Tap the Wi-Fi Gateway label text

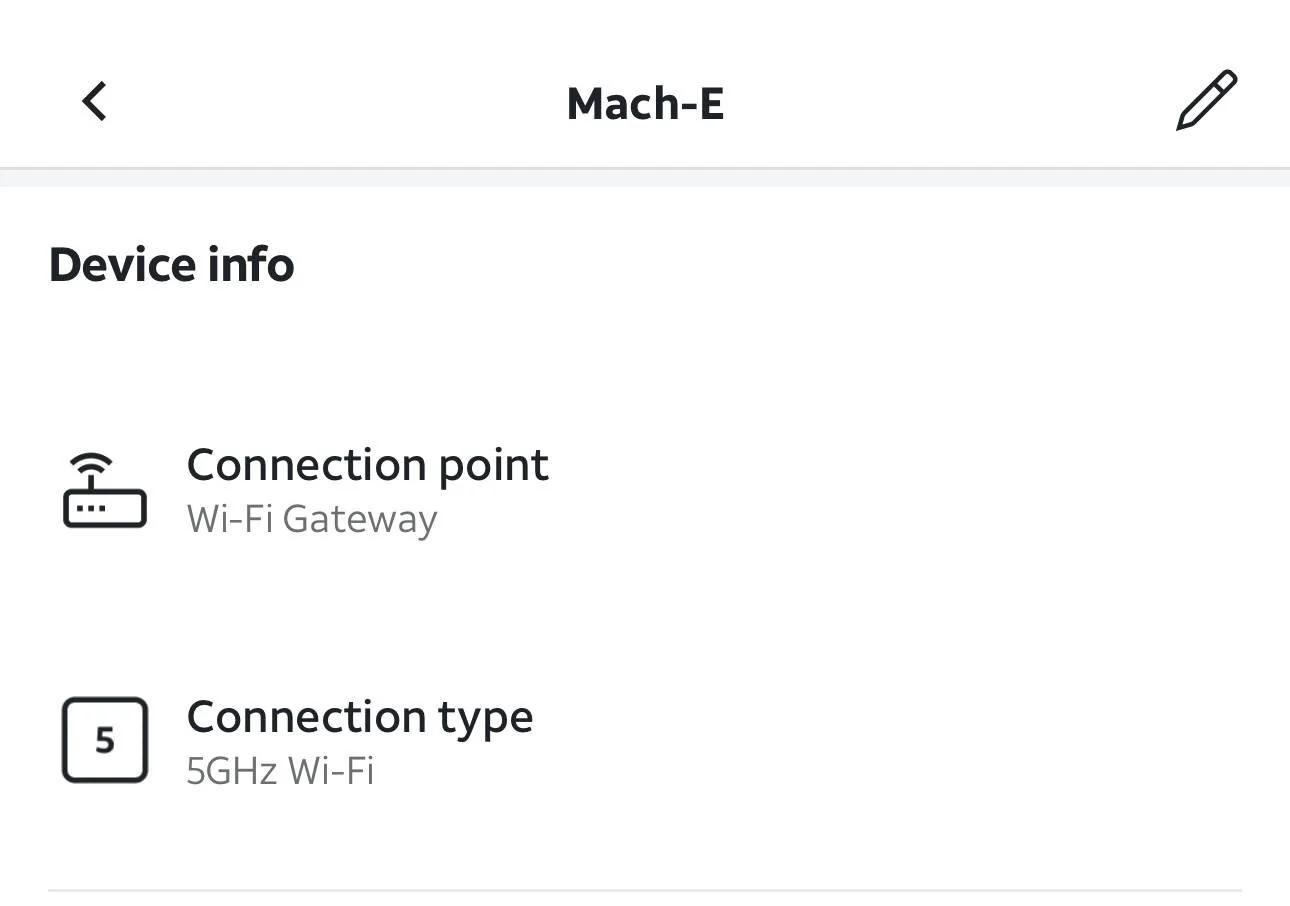(x=311, y=518)
